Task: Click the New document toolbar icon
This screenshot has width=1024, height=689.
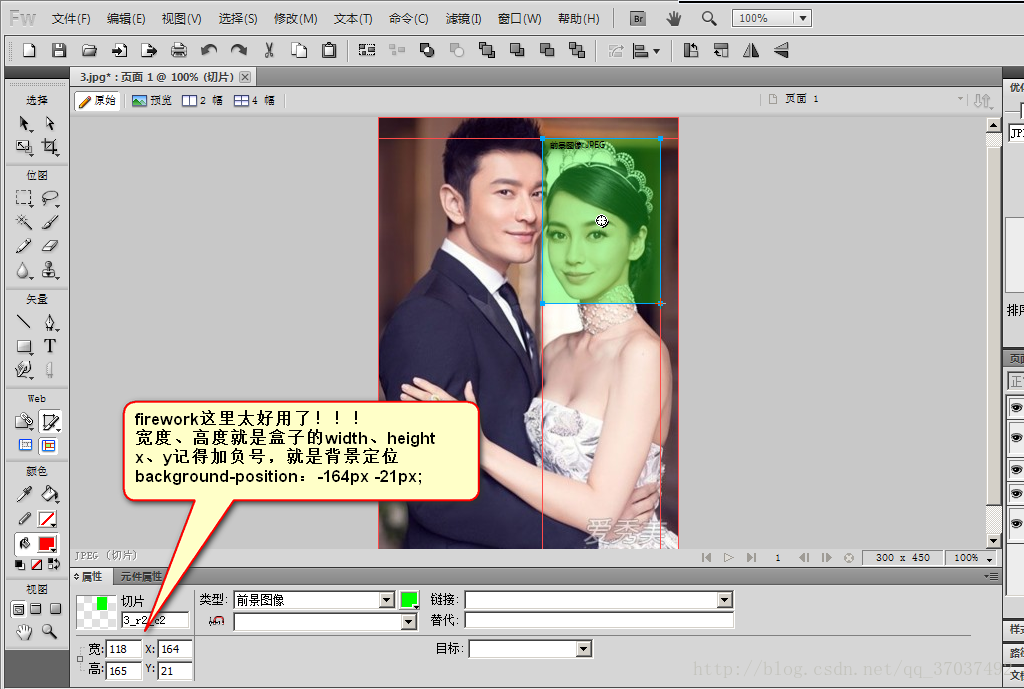Action: (x=29, y=50)
